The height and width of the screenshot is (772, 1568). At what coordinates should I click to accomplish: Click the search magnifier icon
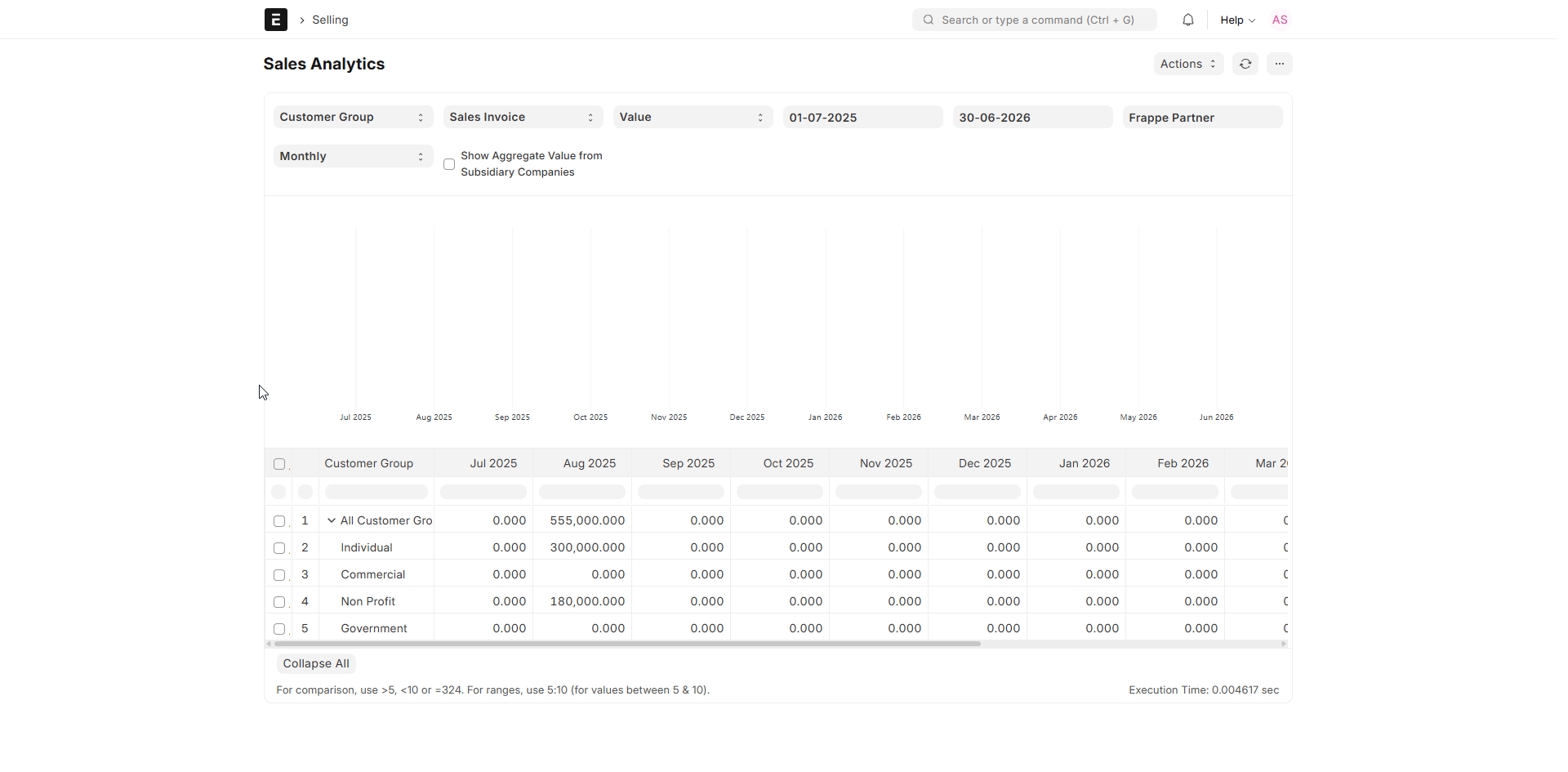[929, 20]
